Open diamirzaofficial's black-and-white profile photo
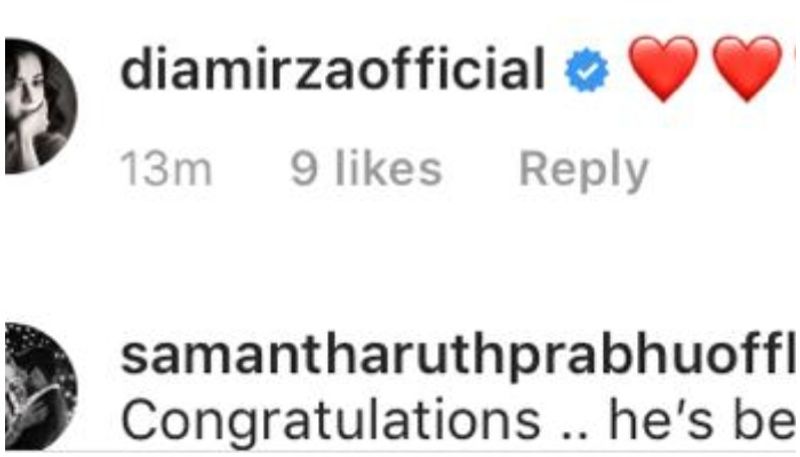 pos(41,106)
